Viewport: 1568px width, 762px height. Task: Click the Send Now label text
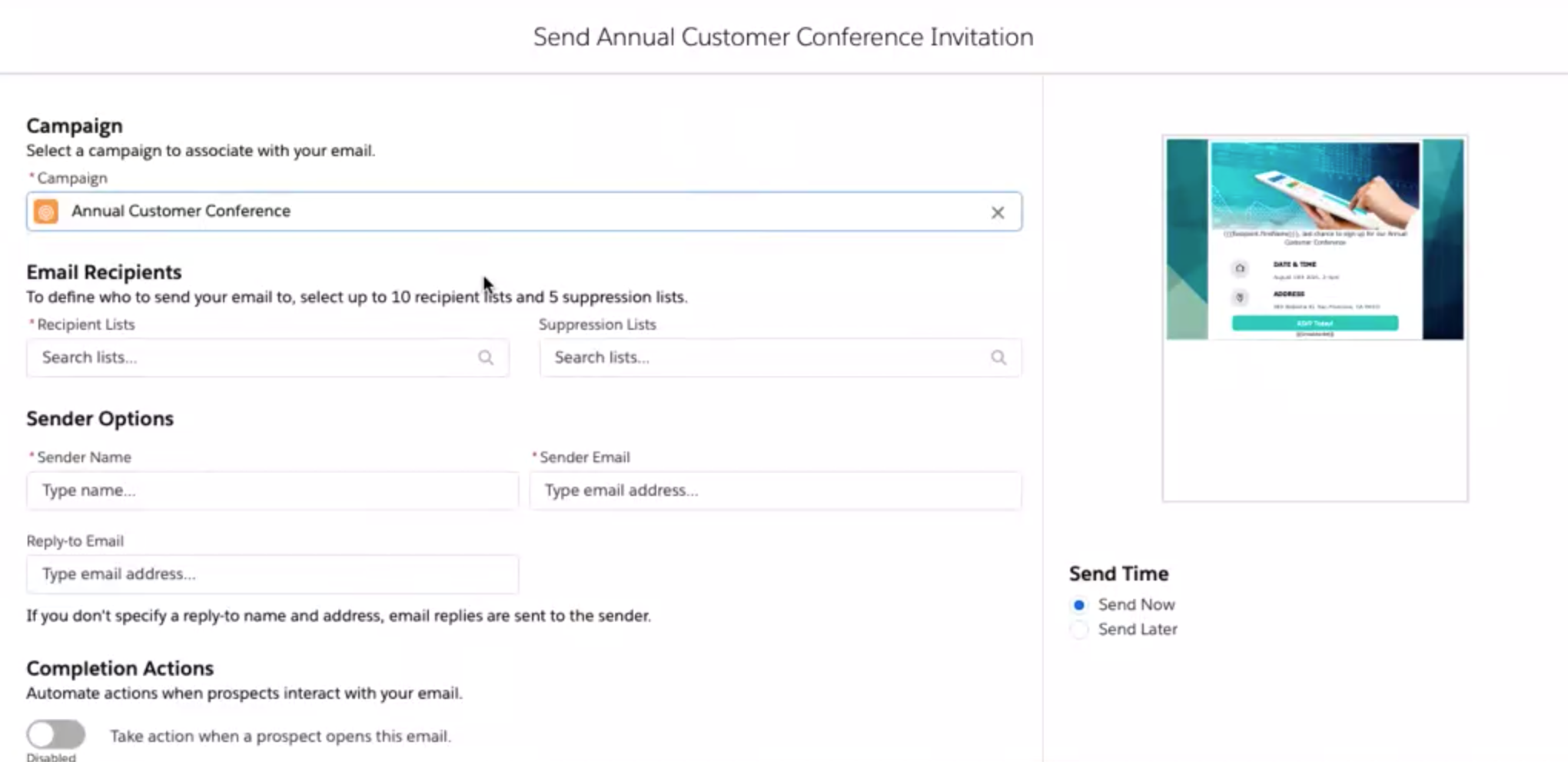tap(1136, 604)
